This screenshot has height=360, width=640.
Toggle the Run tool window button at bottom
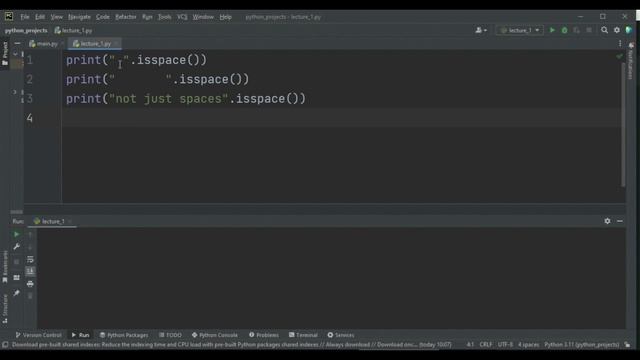tap(80, 335)
